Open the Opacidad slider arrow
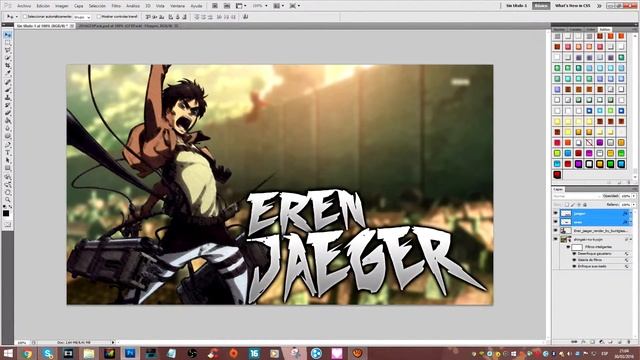The width and height of the screenshot is (640, 360). point(633,196)
